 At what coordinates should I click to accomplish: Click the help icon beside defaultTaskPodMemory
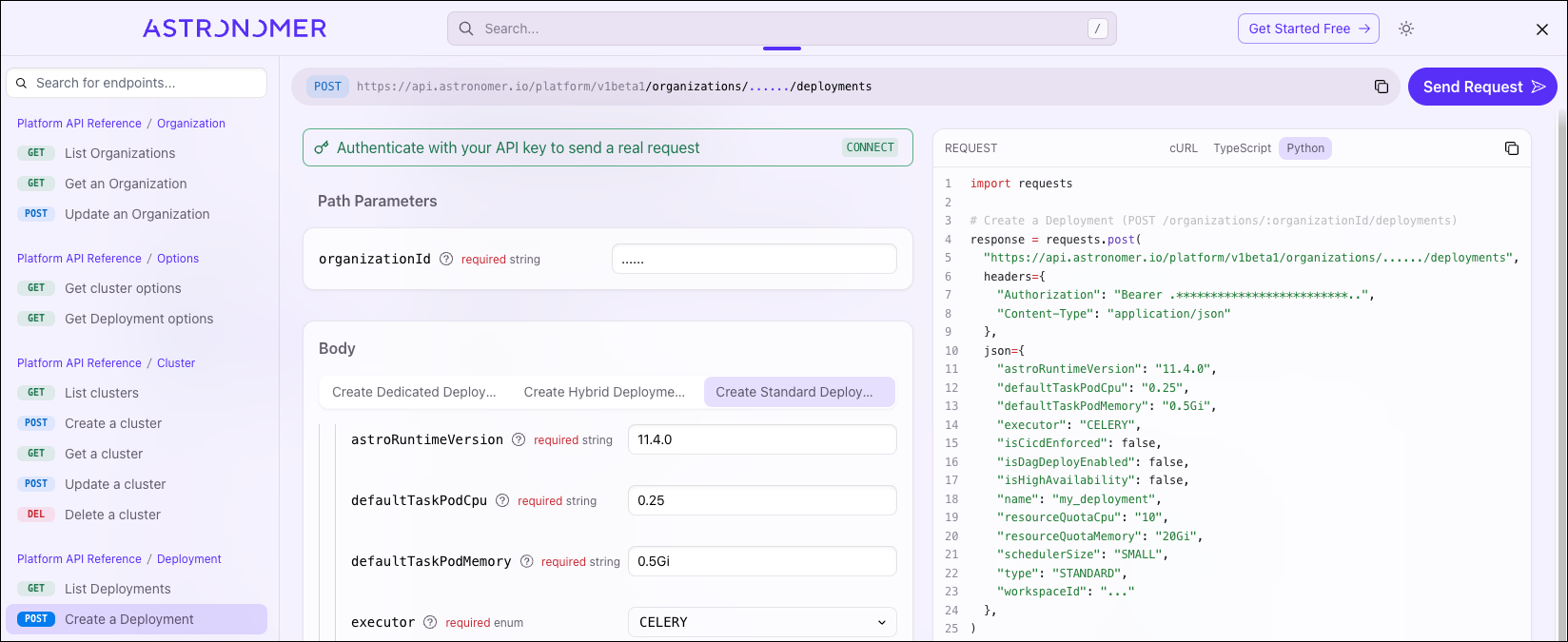point(526,561)
